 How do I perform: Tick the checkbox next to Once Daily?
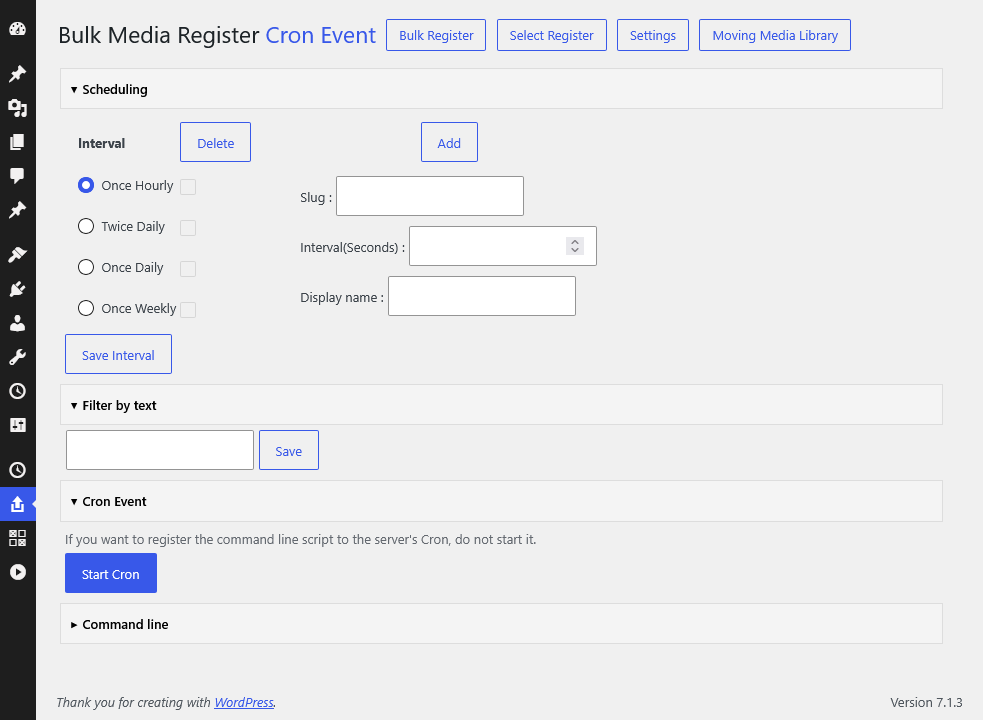188,268
